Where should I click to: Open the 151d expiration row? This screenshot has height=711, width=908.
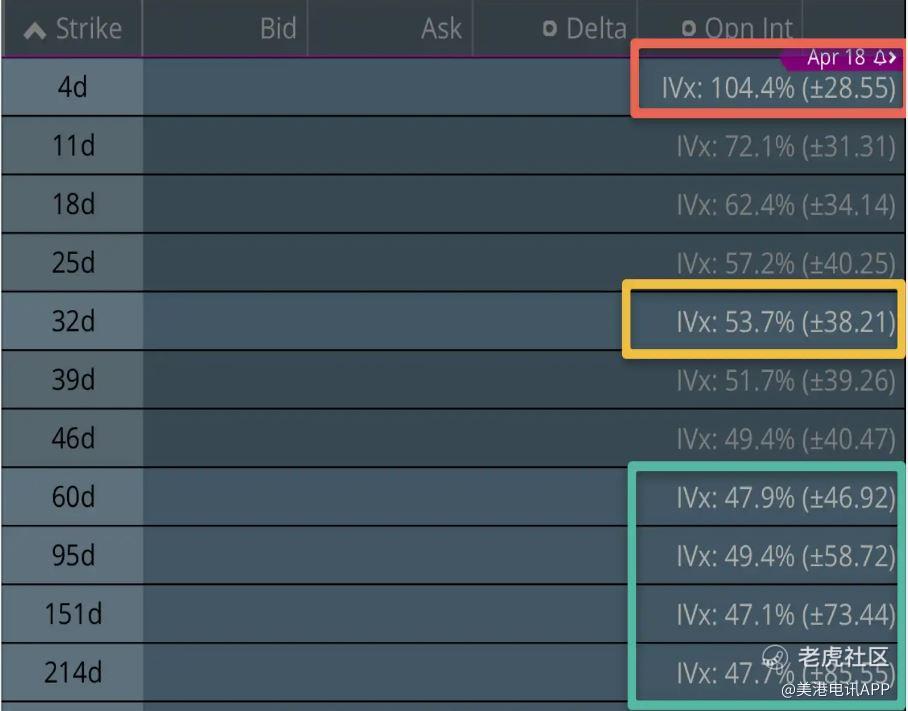point(72,614)
